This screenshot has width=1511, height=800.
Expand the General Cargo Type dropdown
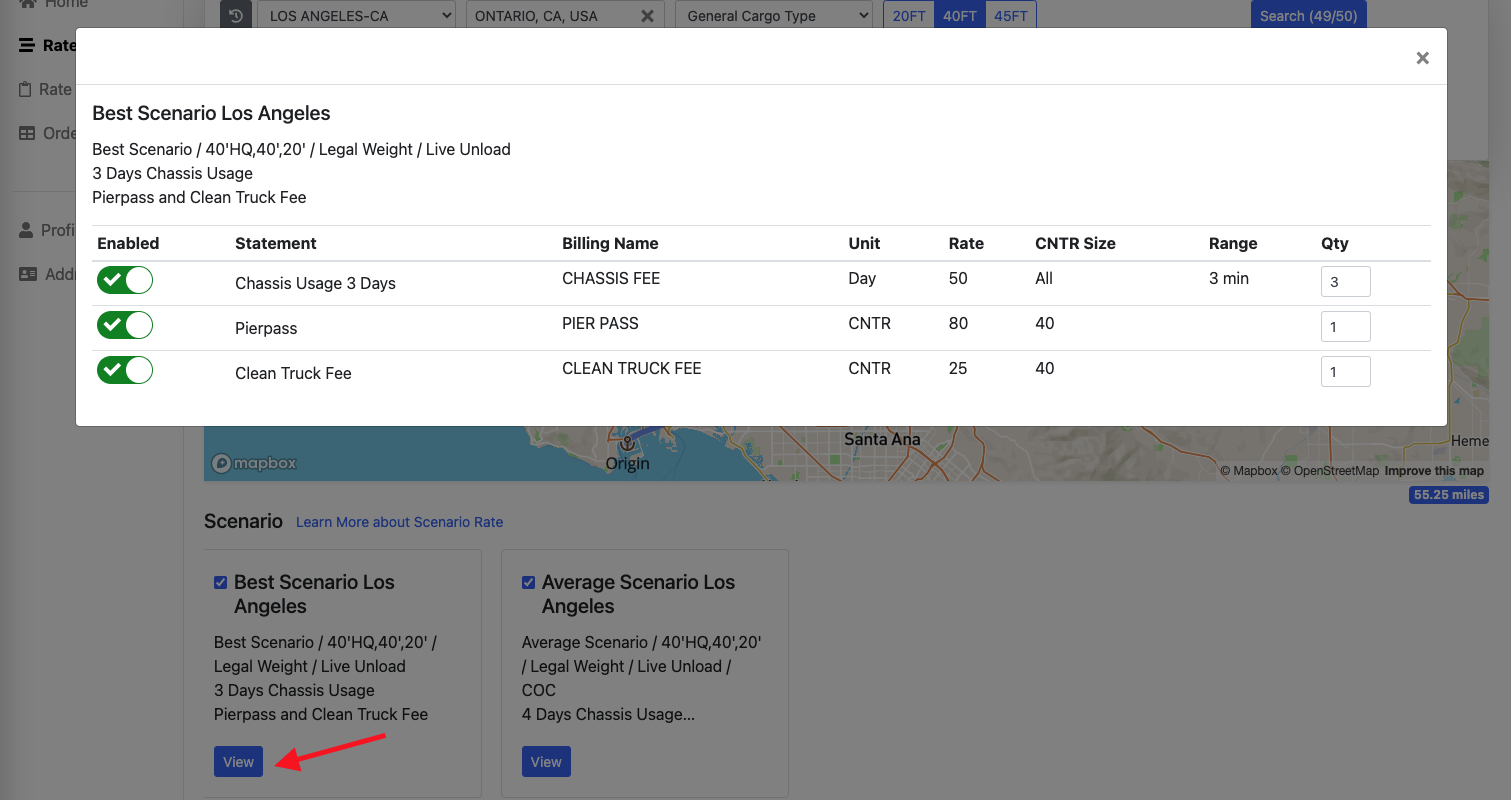tap(774, 16)
